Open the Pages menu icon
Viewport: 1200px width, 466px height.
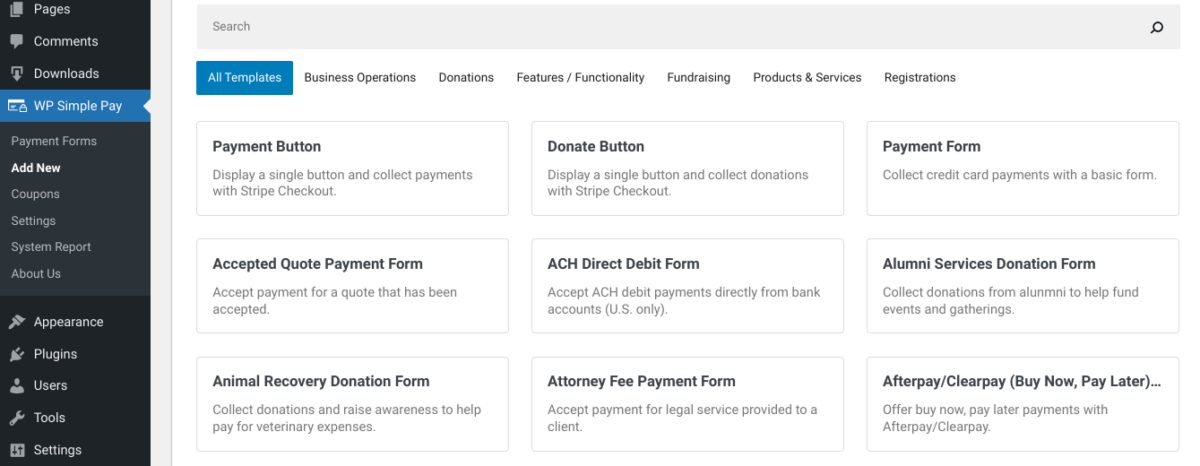(x=17, y=9)
